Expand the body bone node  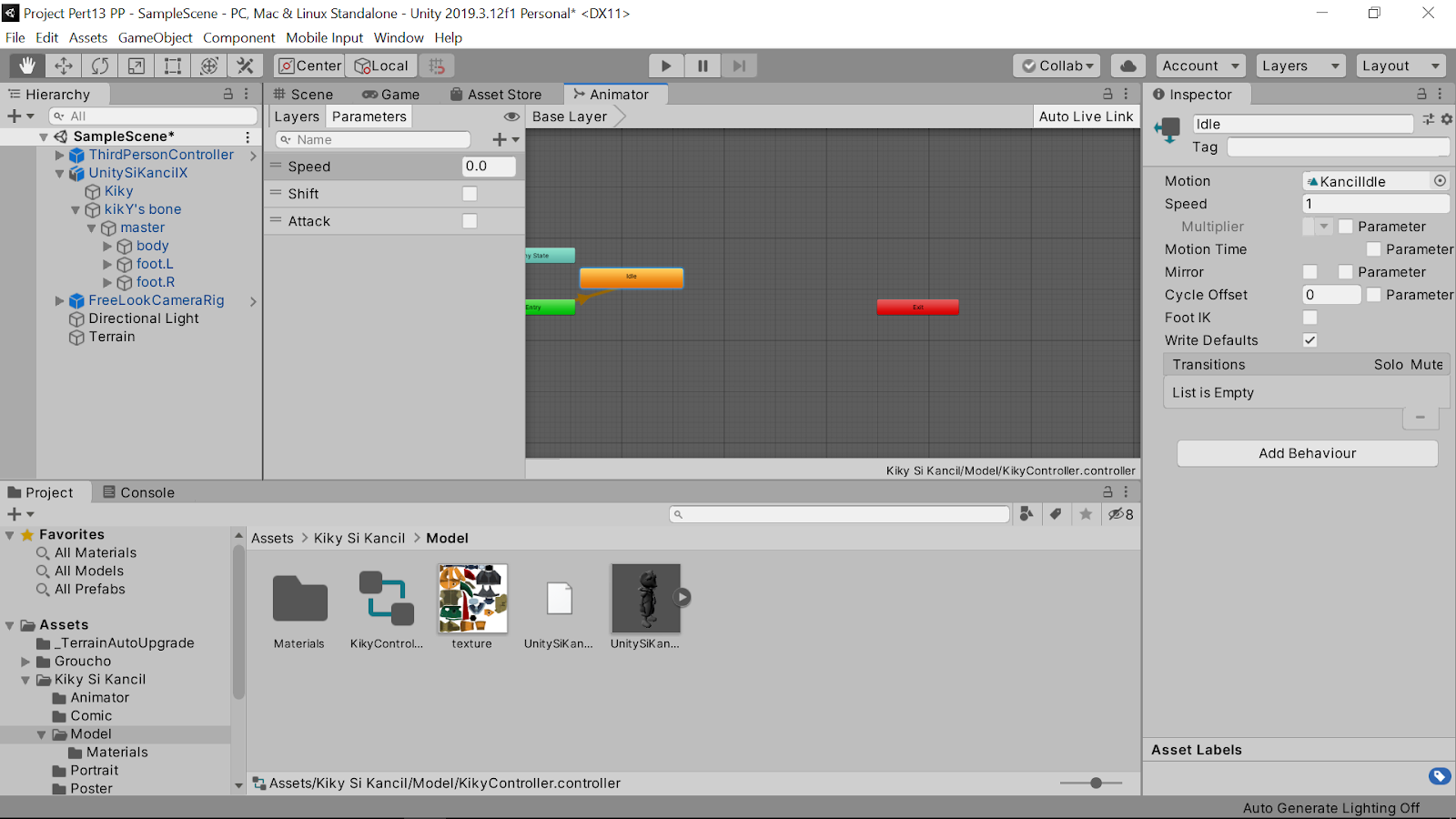click(107, 246)
